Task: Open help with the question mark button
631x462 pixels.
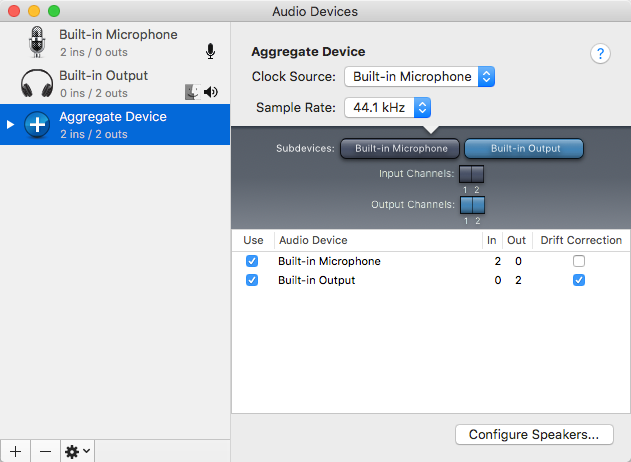Action: [600, 54]
